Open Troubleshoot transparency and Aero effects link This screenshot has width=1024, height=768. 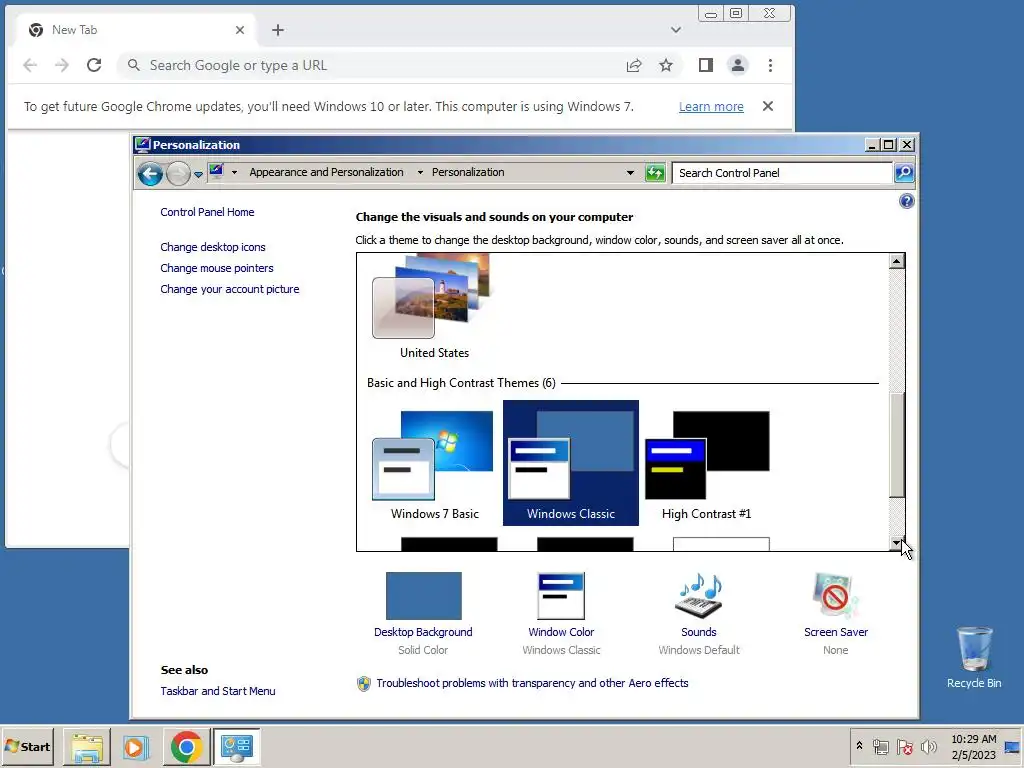coord(532,683)
